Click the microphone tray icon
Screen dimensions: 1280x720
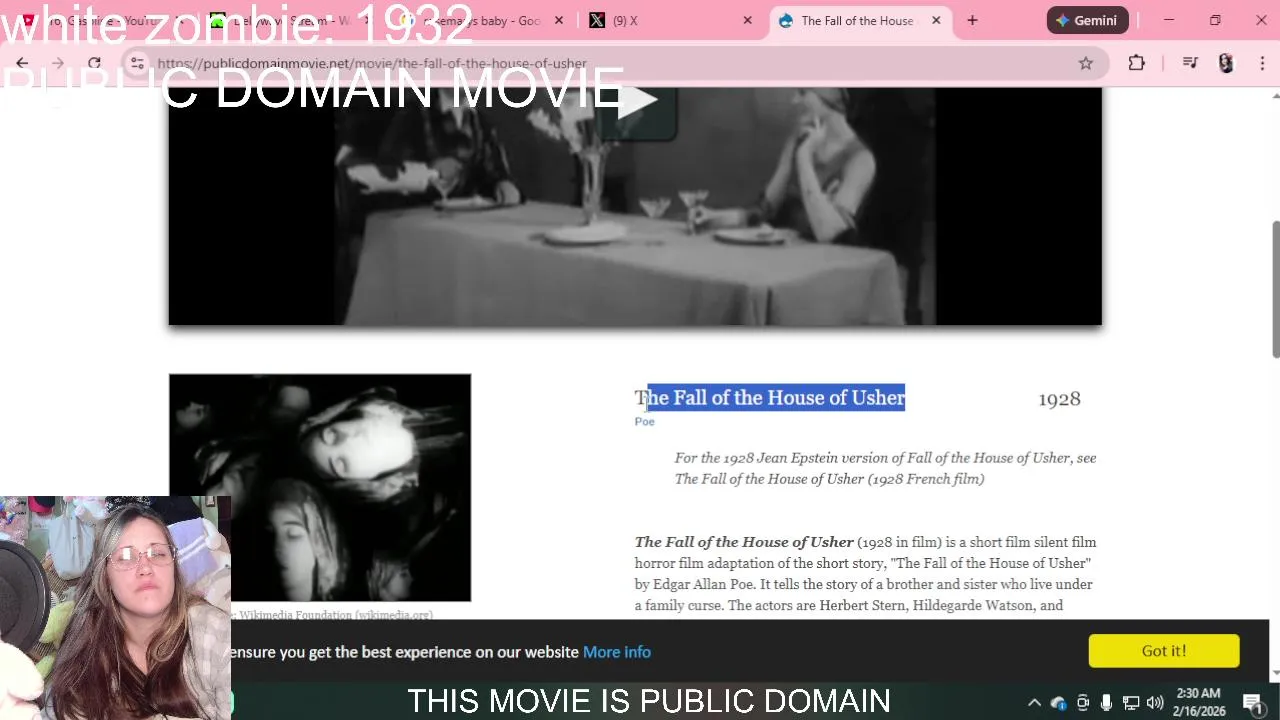coord(1106,703)
